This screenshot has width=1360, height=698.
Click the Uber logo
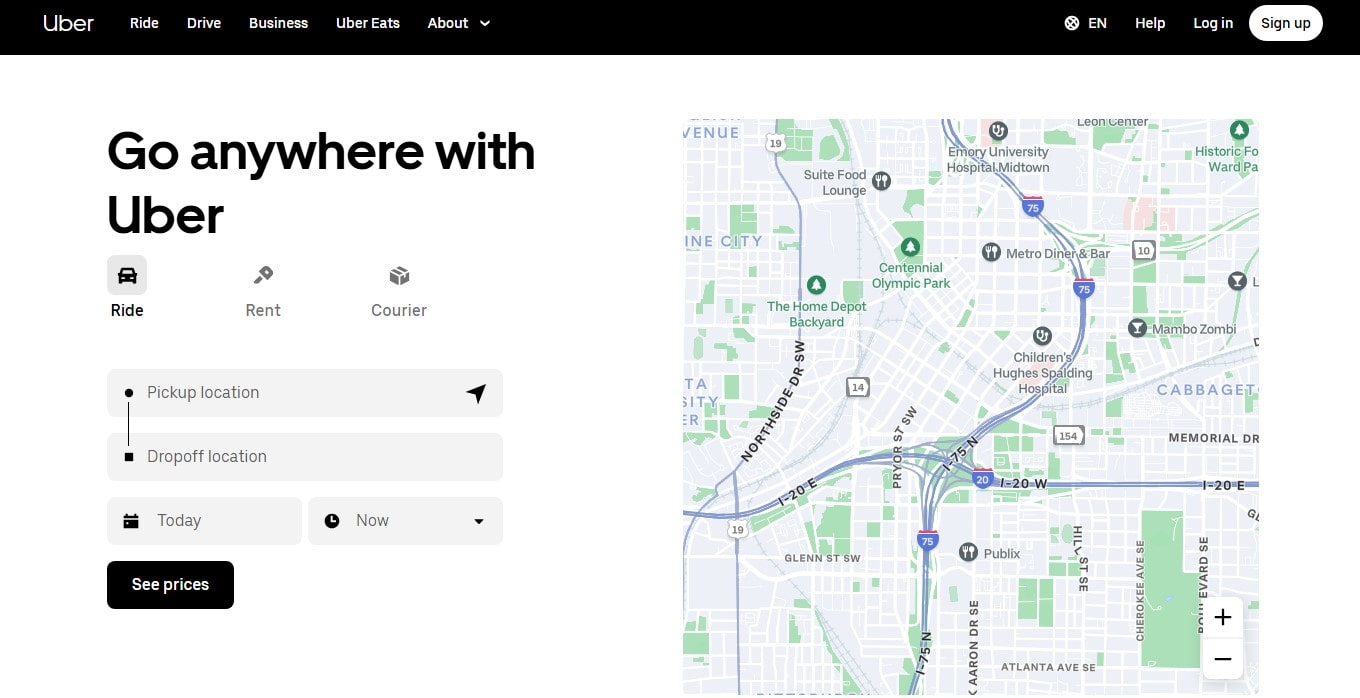point(69,23)
